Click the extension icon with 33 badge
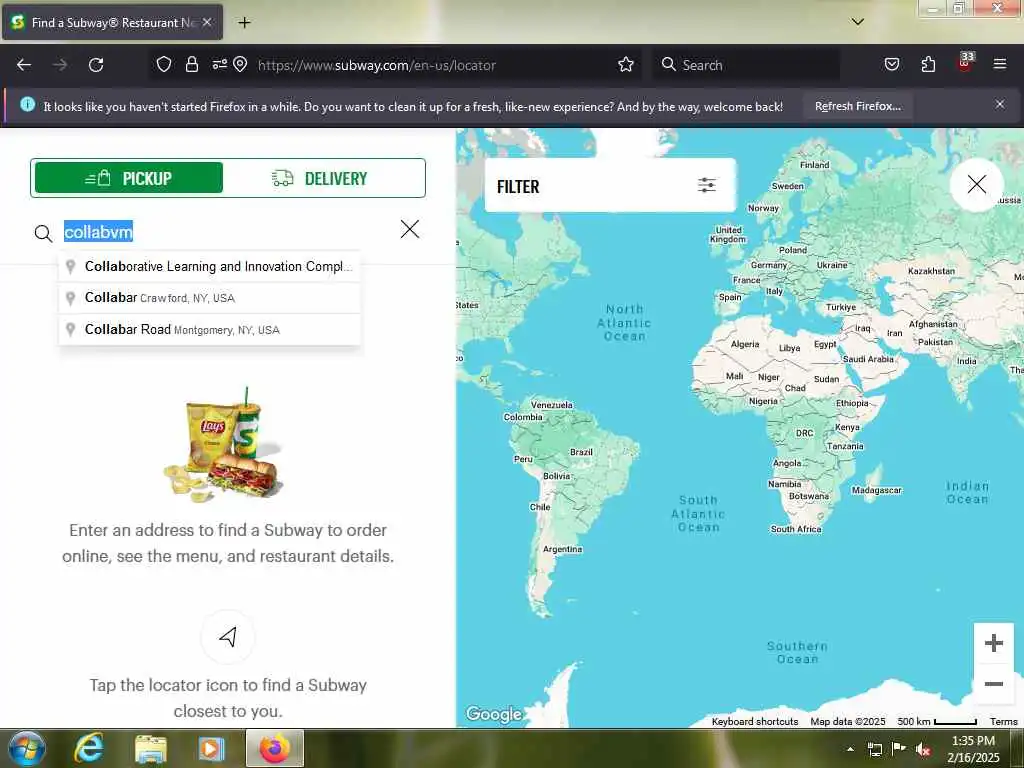1024x768 pixels. pyautogui.click(x=965, y=63)
